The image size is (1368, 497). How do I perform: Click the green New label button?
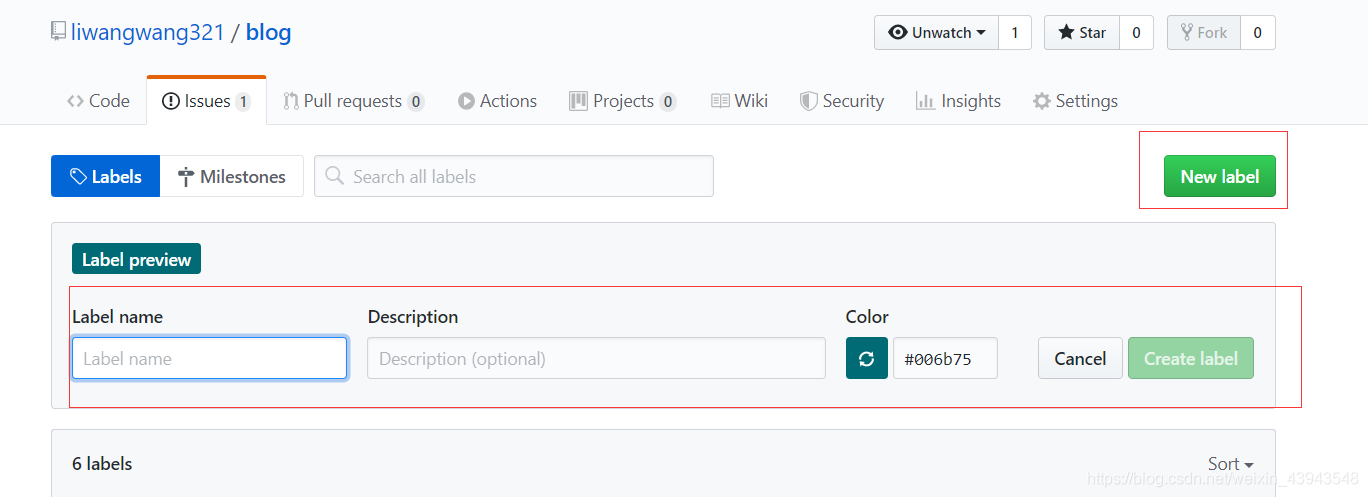point(1220,176)
